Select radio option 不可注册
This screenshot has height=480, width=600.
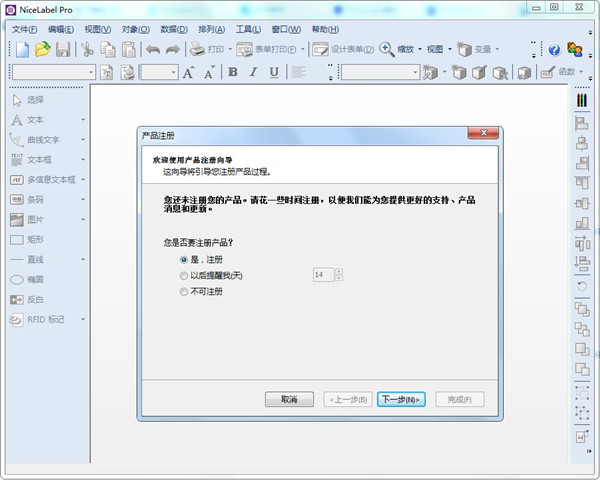point(184,292)
